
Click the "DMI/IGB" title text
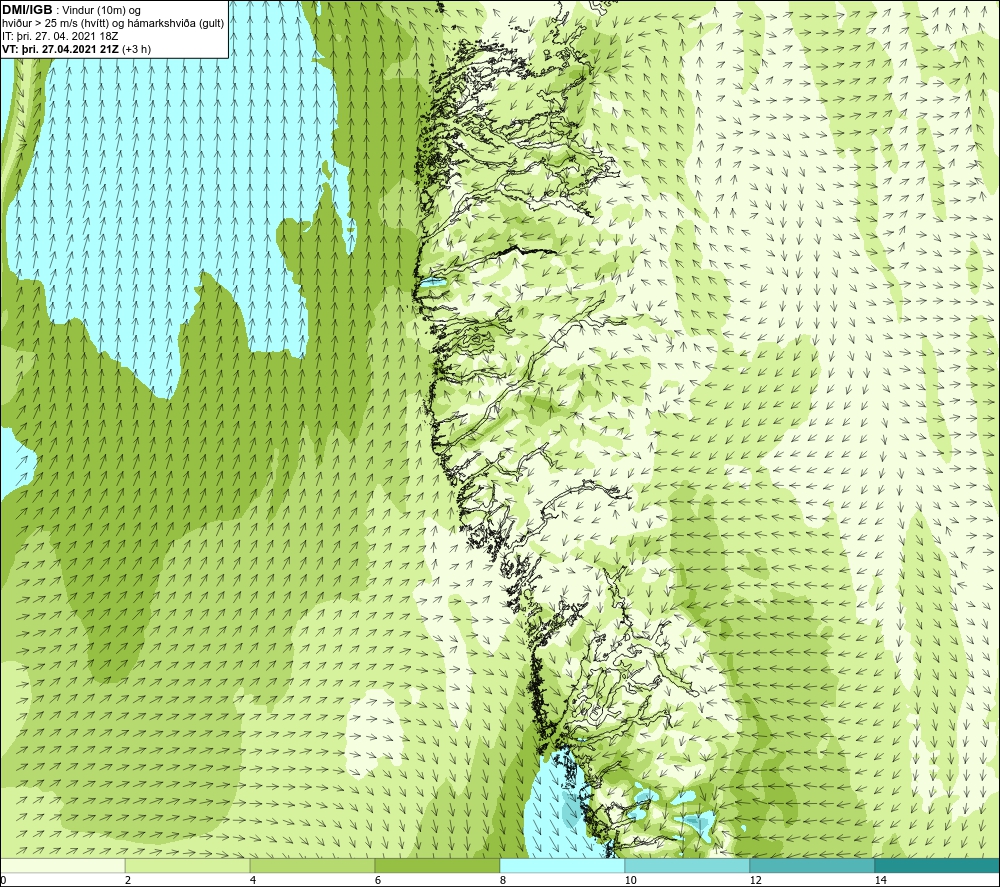27,10
